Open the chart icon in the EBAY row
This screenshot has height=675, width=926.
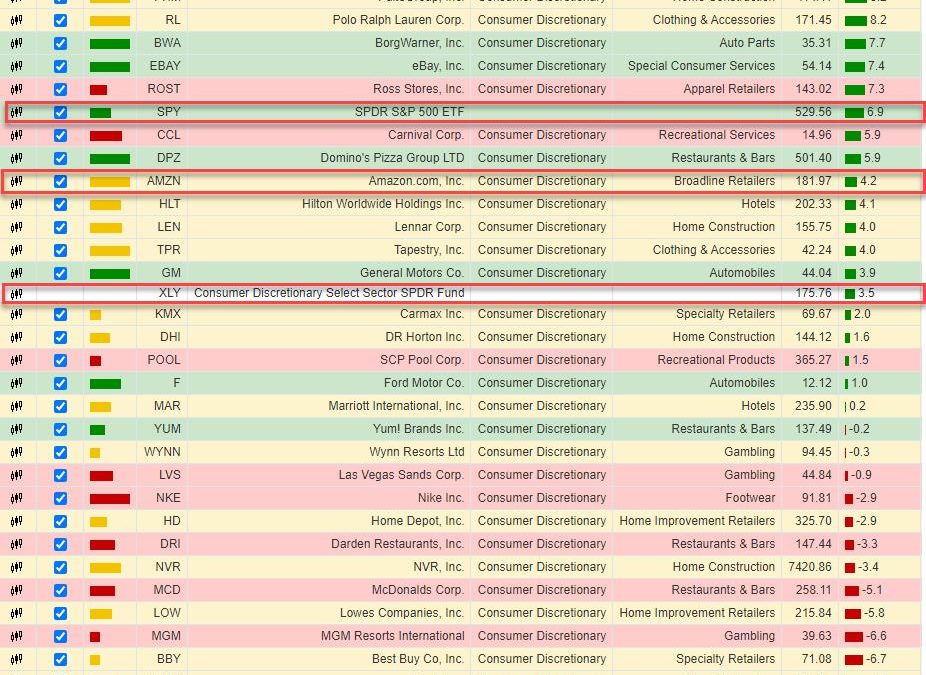point(17,66)
